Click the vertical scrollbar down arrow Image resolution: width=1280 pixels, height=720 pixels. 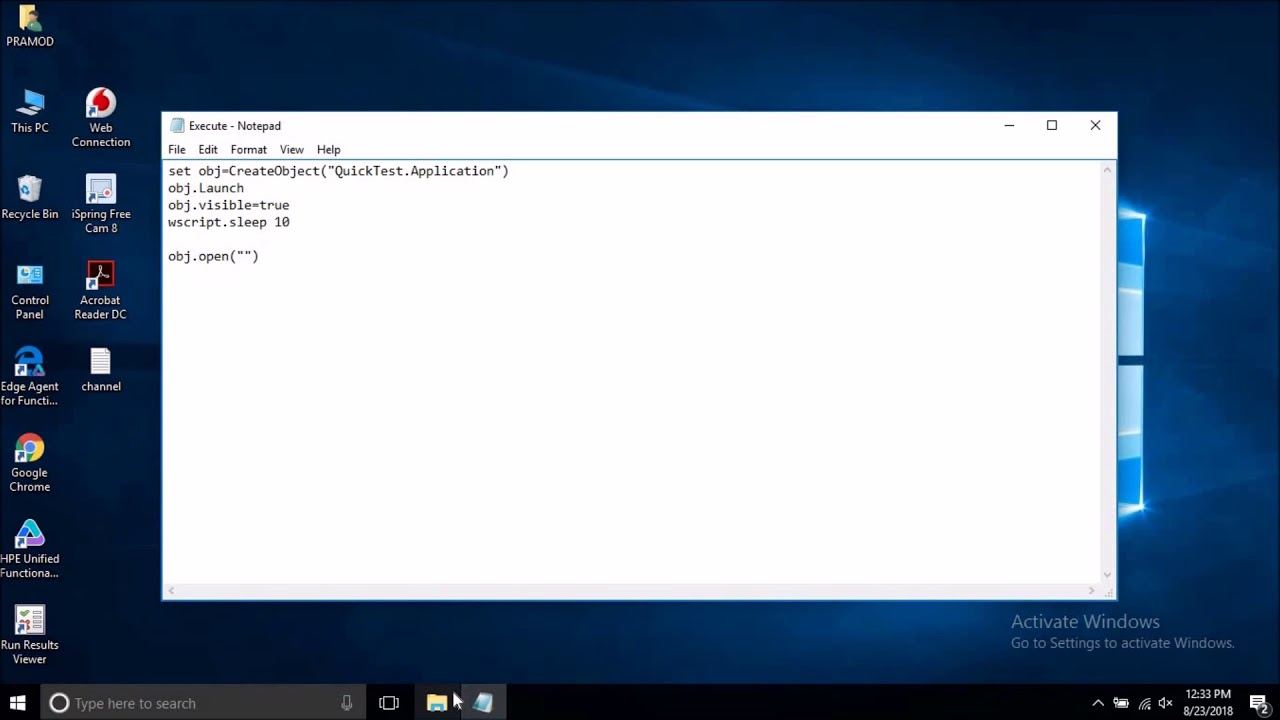tap(1107, 575)
